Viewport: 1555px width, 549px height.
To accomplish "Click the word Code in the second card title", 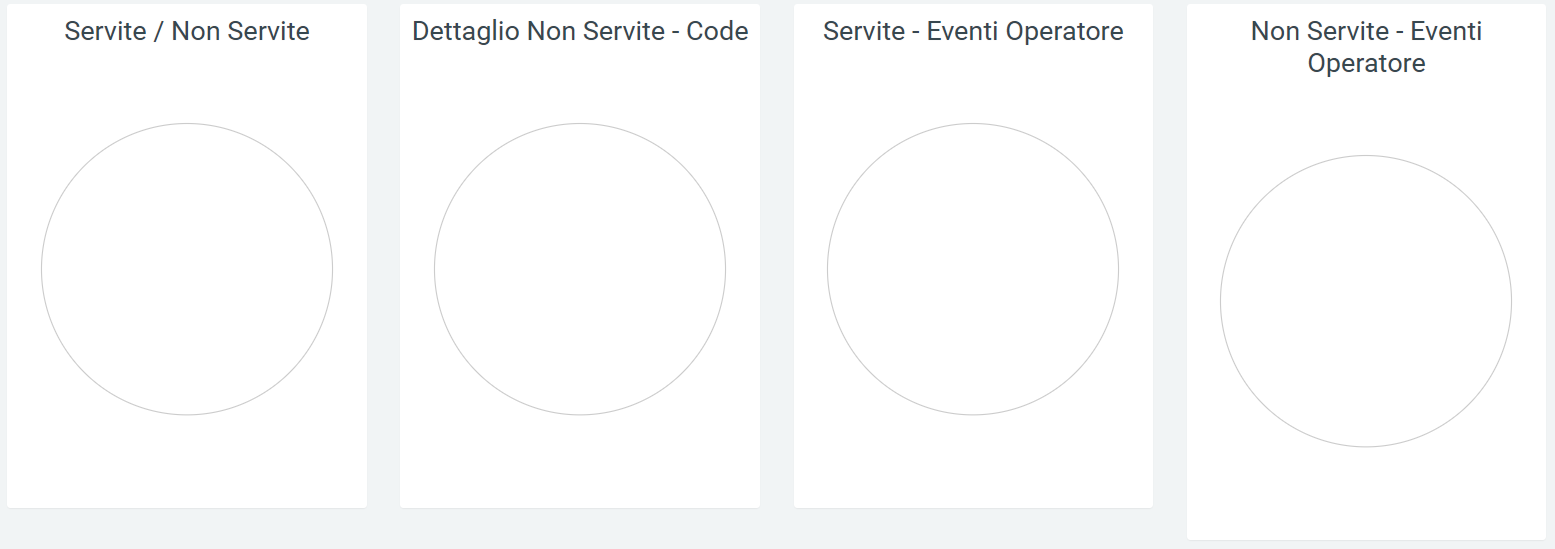I will (x=717, y=31).
